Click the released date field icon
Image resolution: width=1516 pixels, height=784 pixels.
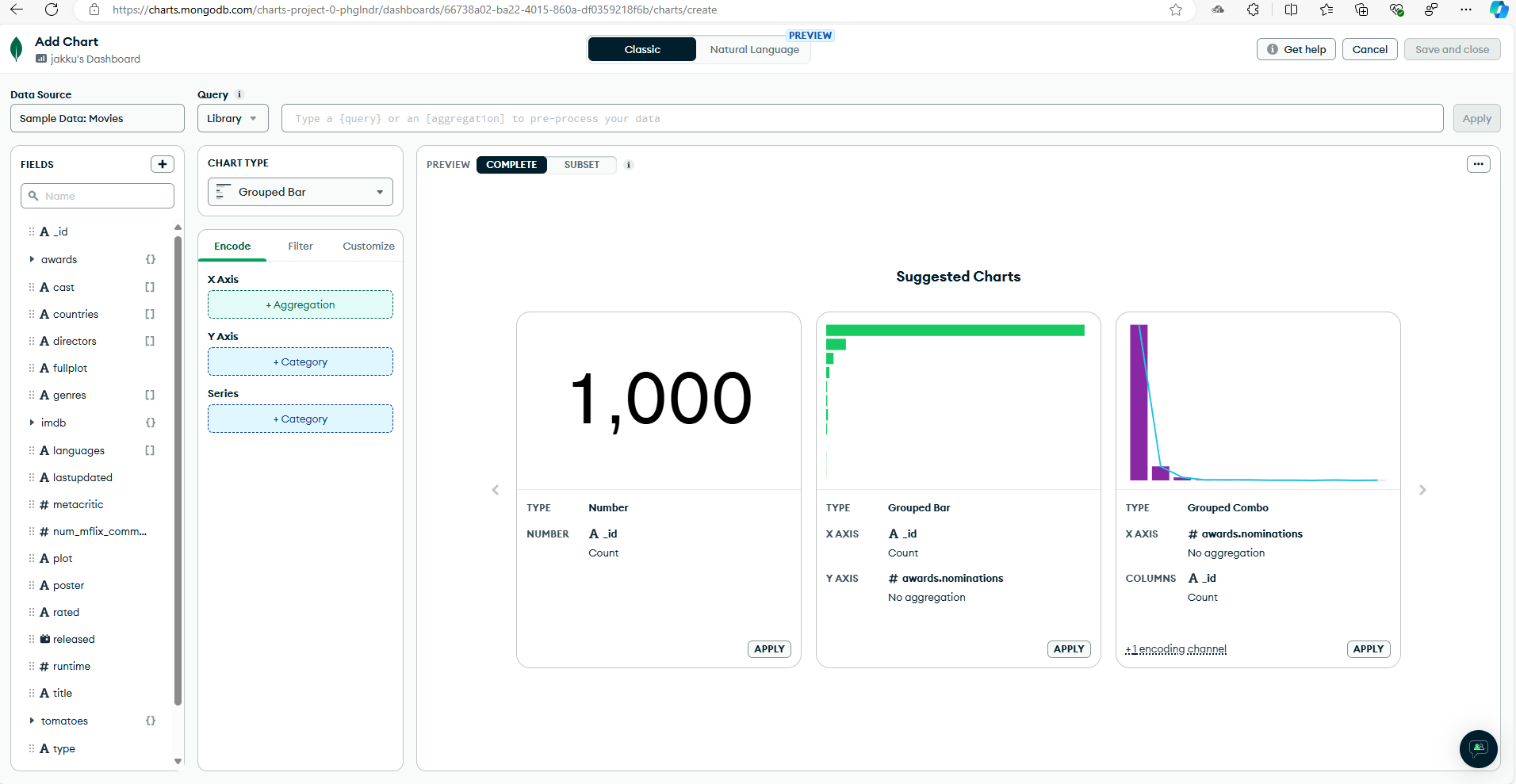pos(45,639)
